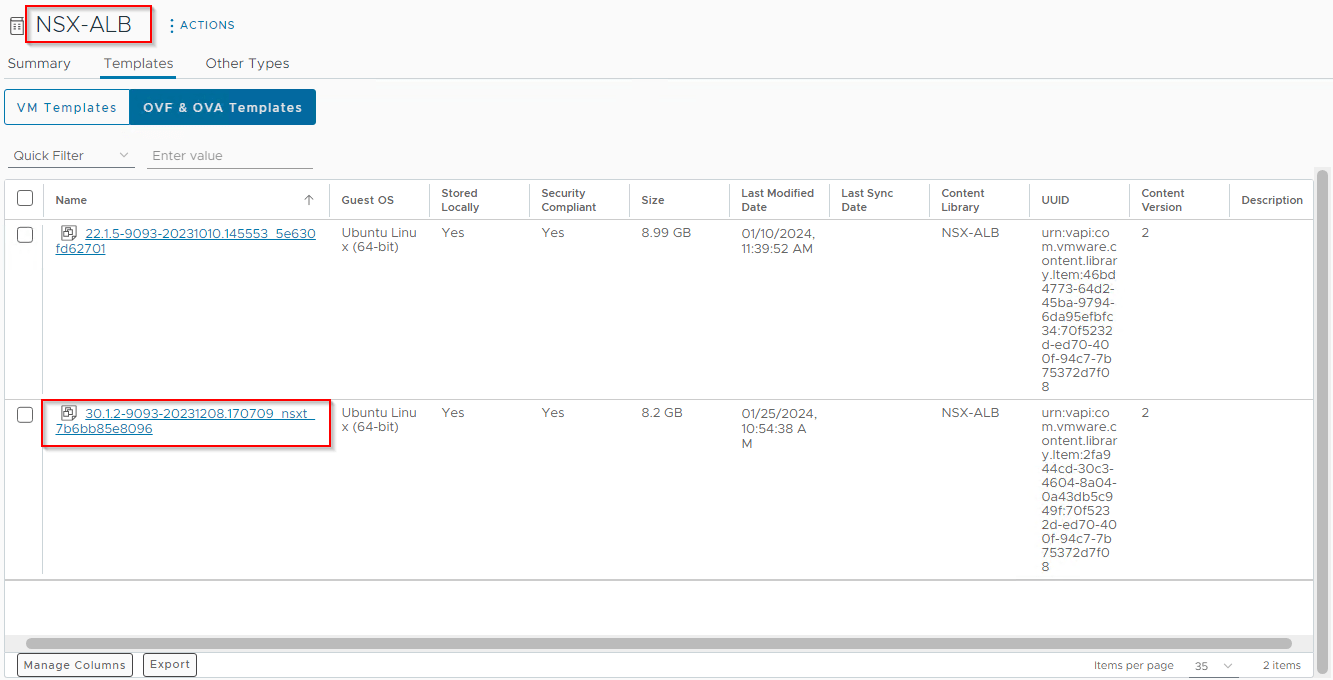The width and height of the screenshot is (1333, 680).
Task: Click the Export button
Action: coord(170,665)
